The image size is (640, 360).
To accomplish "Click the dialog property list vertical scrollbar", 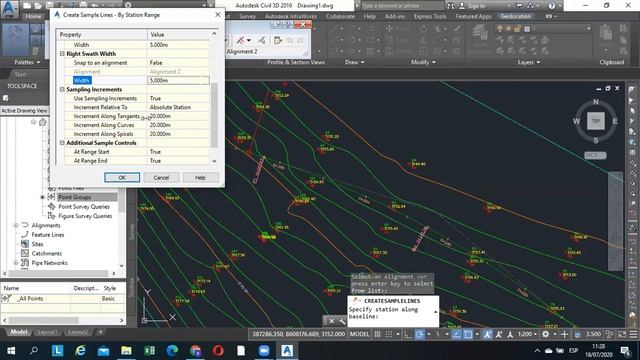I will [214, 114].
